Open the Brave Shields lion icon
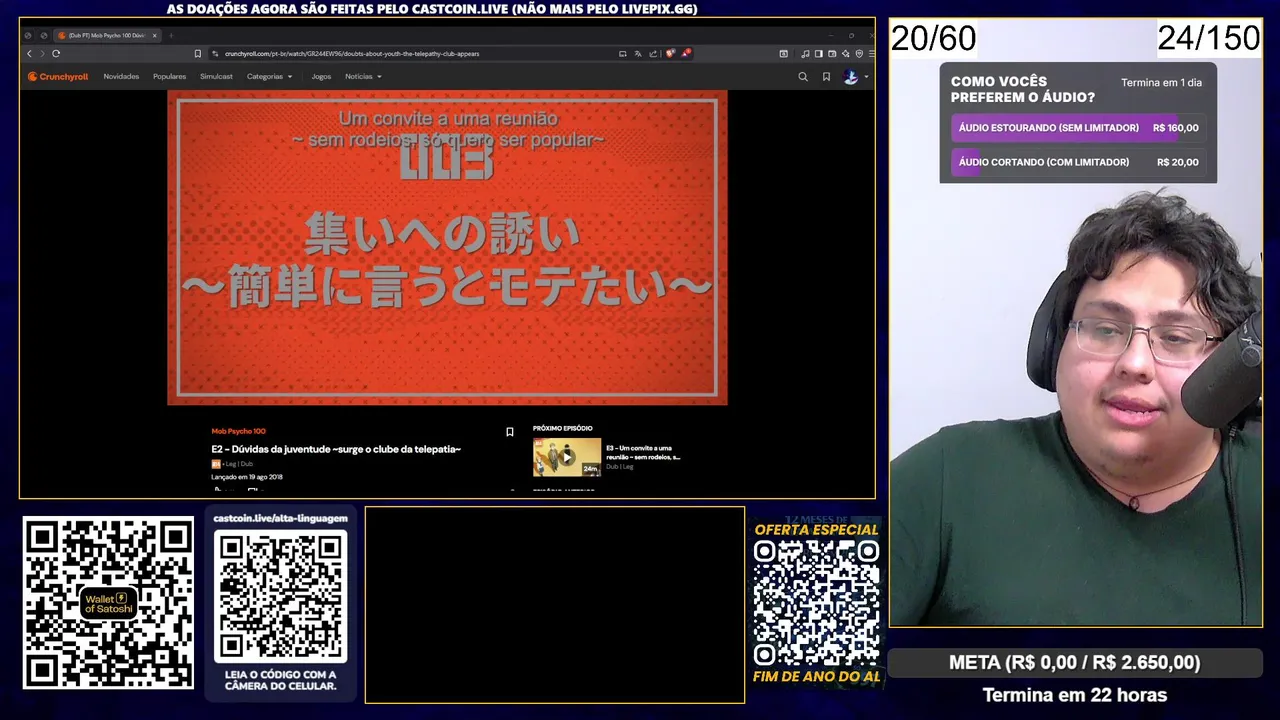The image size is (1280, 720). coord(670,53)
